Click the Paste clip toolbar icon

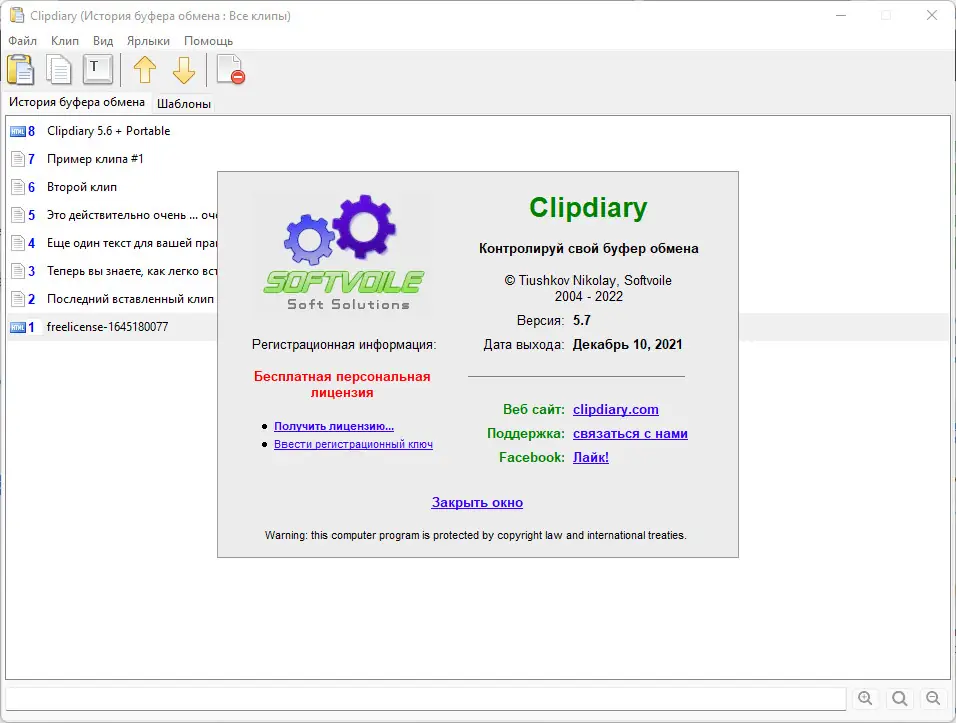[x=21, y=69]
